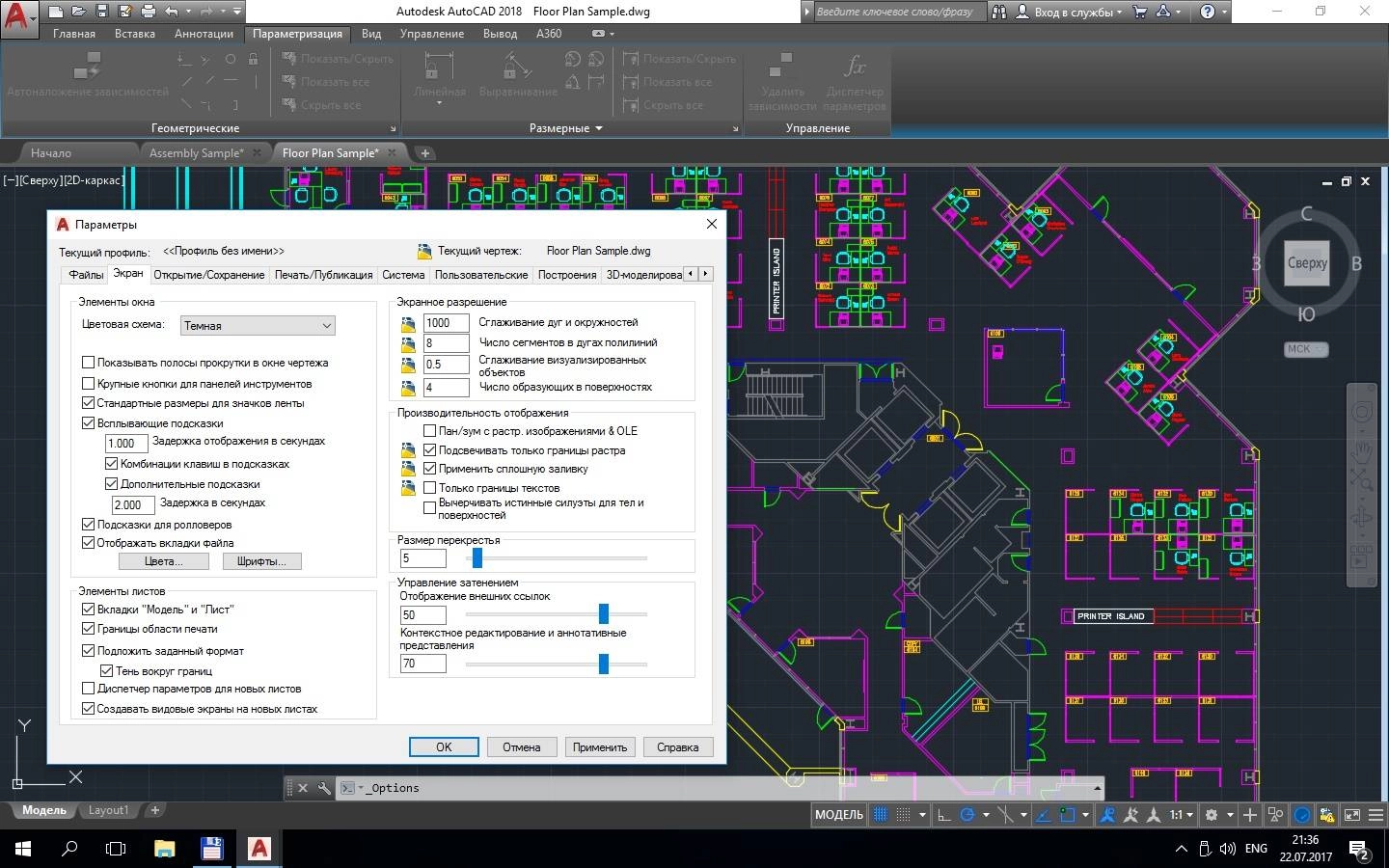The height and width of the screenshot is (868, 1389).
Task: Switch to the Layout1 tab
Action: tap(108, 810)
